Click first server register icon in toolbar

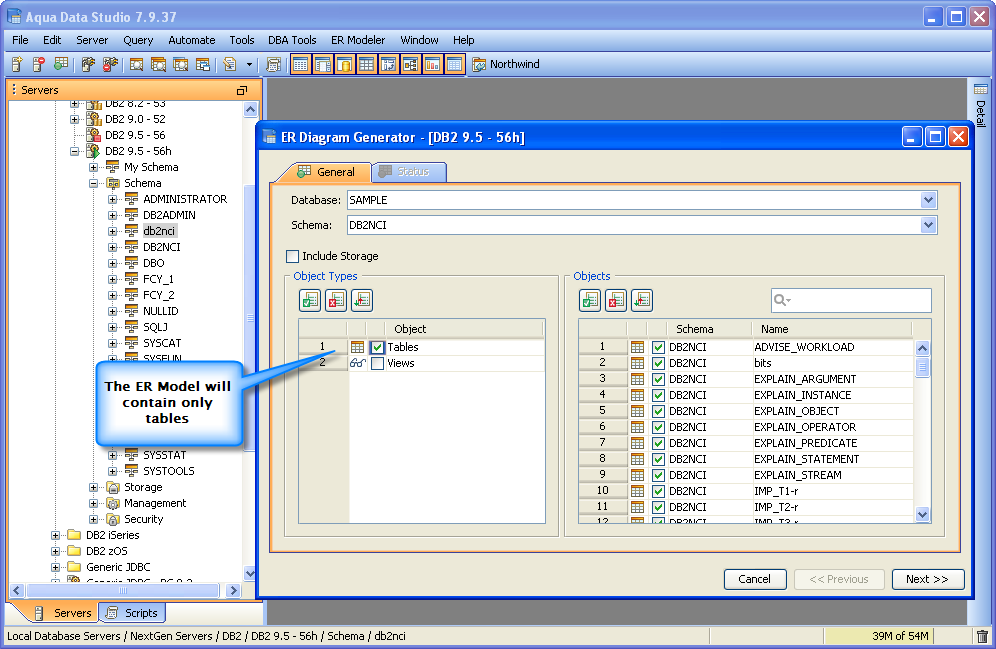click(x=17, y=64)
